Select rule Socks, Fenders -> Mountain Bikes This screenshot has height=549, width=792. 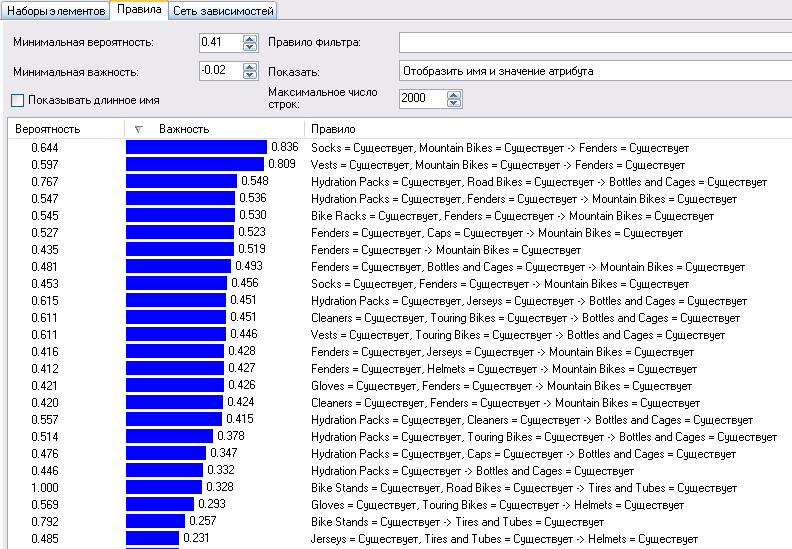pos(500,284)
